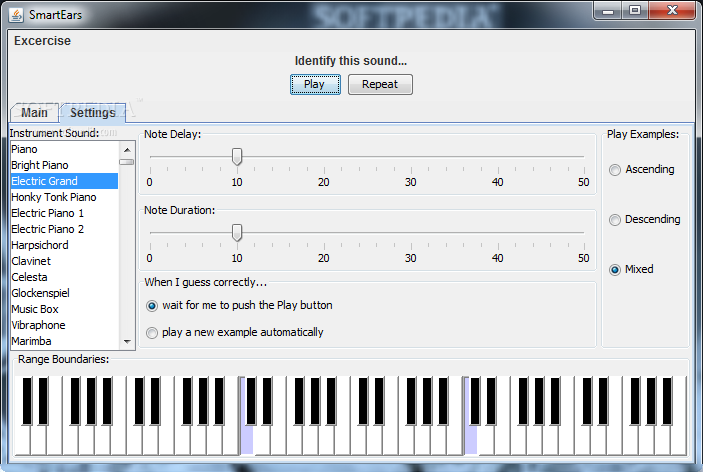Click the Play button
The width and height of the screenshot is (703, 472).
pos(315,84)
